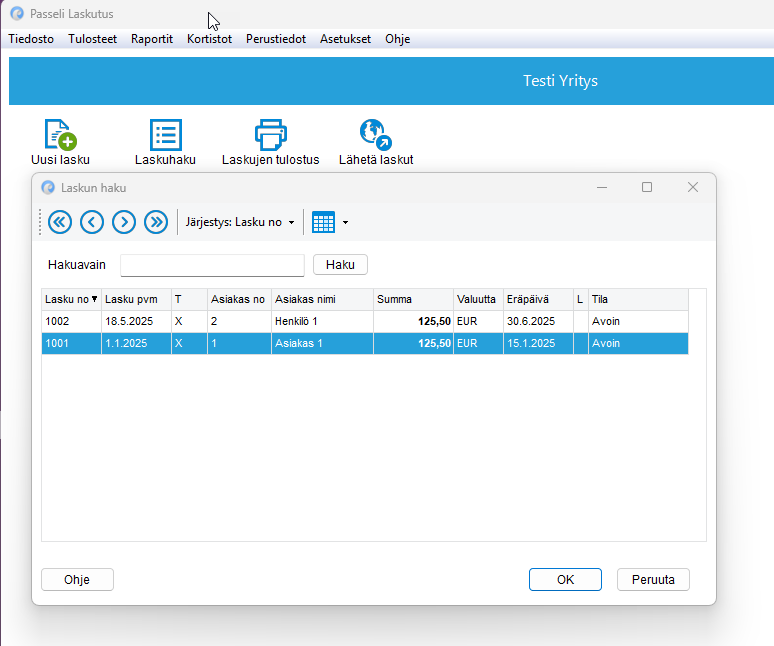Jump to last record with double-right arrow
Screen dimensions: 774x646
pyautogui.click(x=156, y=222)
